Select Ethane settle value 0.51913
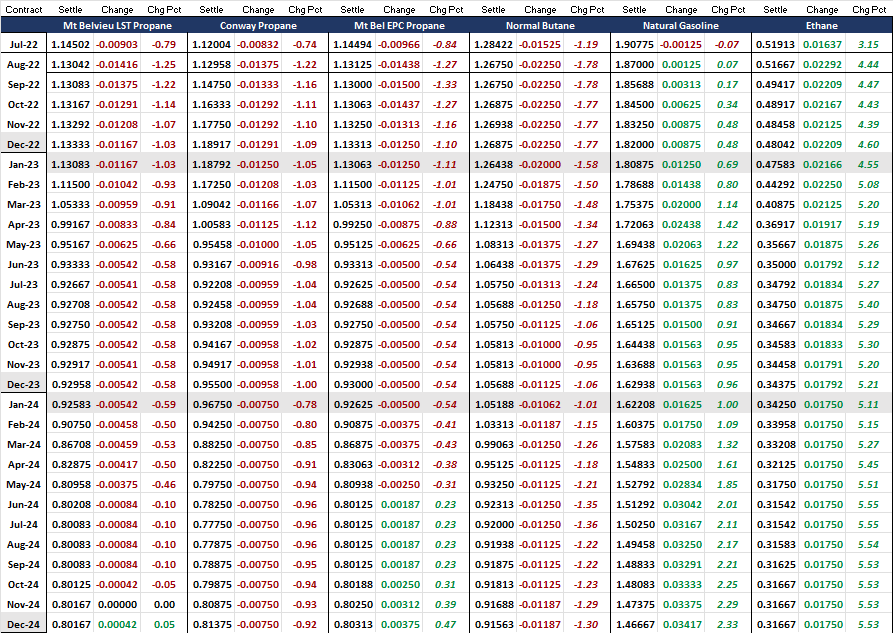The height and width of the screenshot is (633, 893). pos(775,44)
